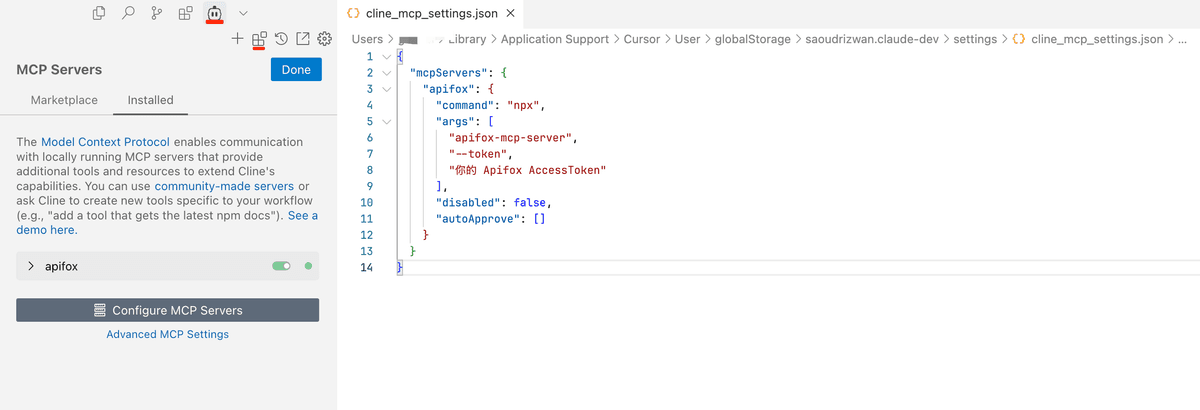Click the apifox green status dot

(x=308, y=266)
